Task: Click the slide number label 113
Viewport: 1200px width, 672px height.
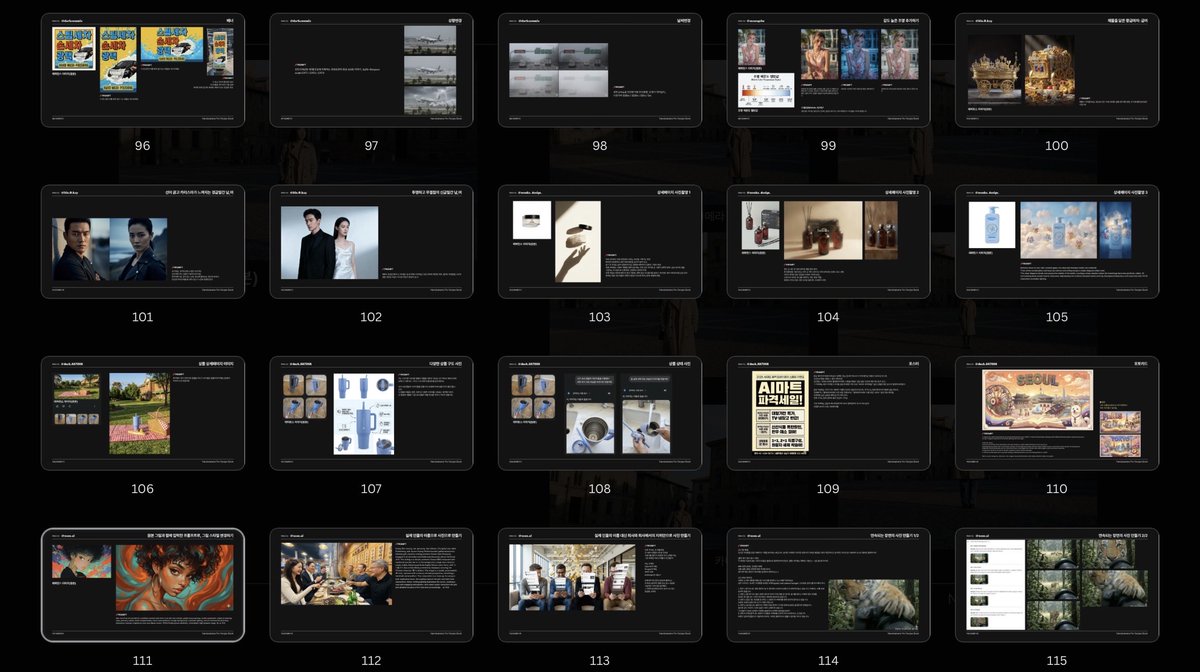Action: [x=599, y=661]
